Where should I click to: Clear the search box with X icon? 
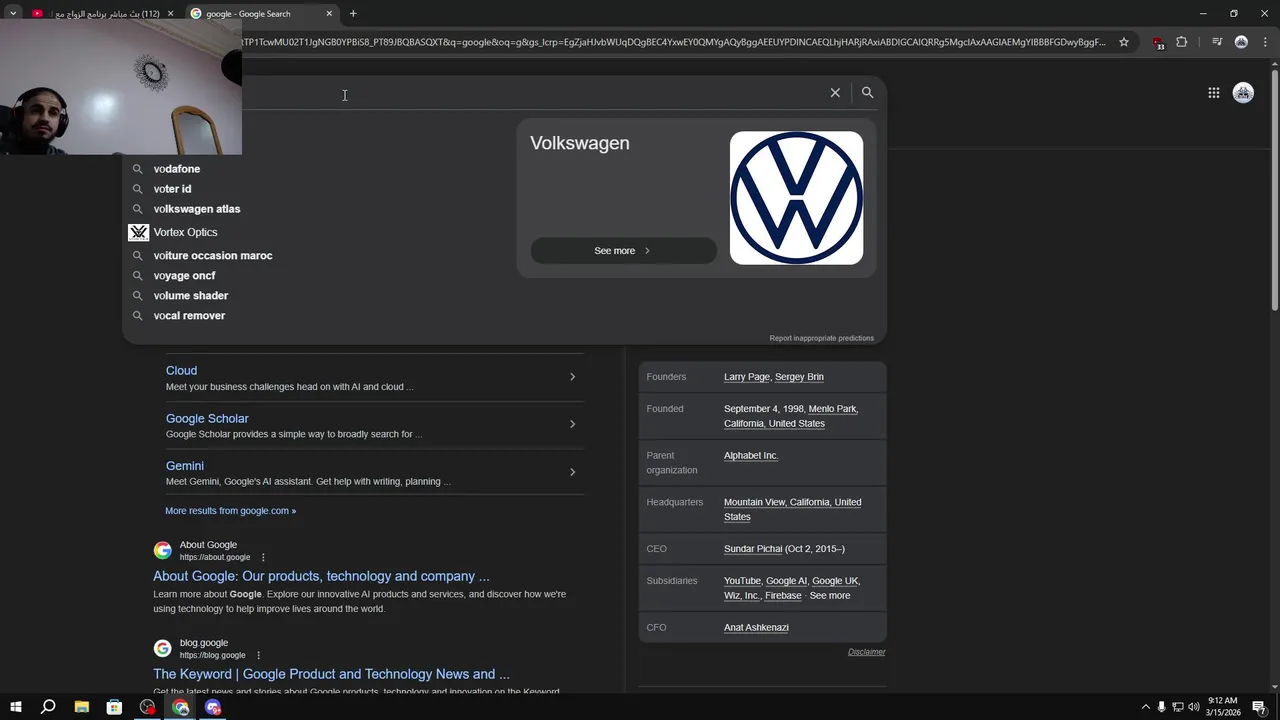tap(835, 92)
